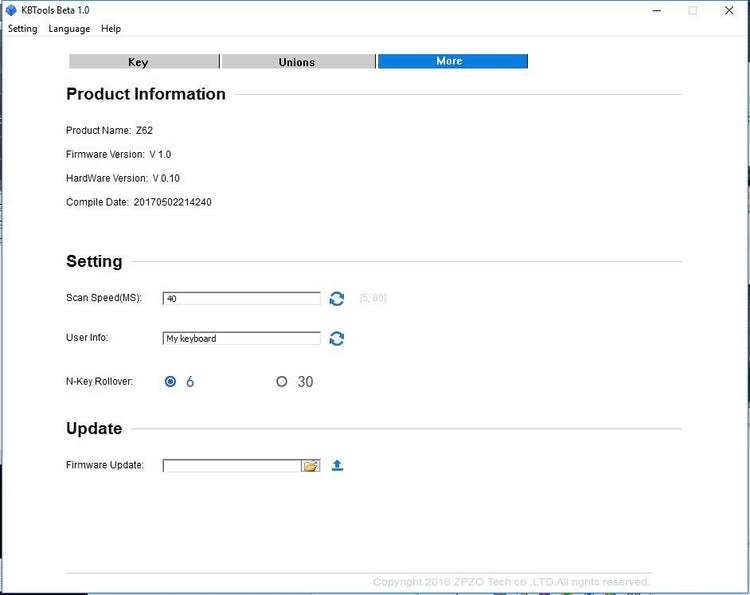Select 30-key rollover radio option
750x595 pixels.
[x=282, y=382]
